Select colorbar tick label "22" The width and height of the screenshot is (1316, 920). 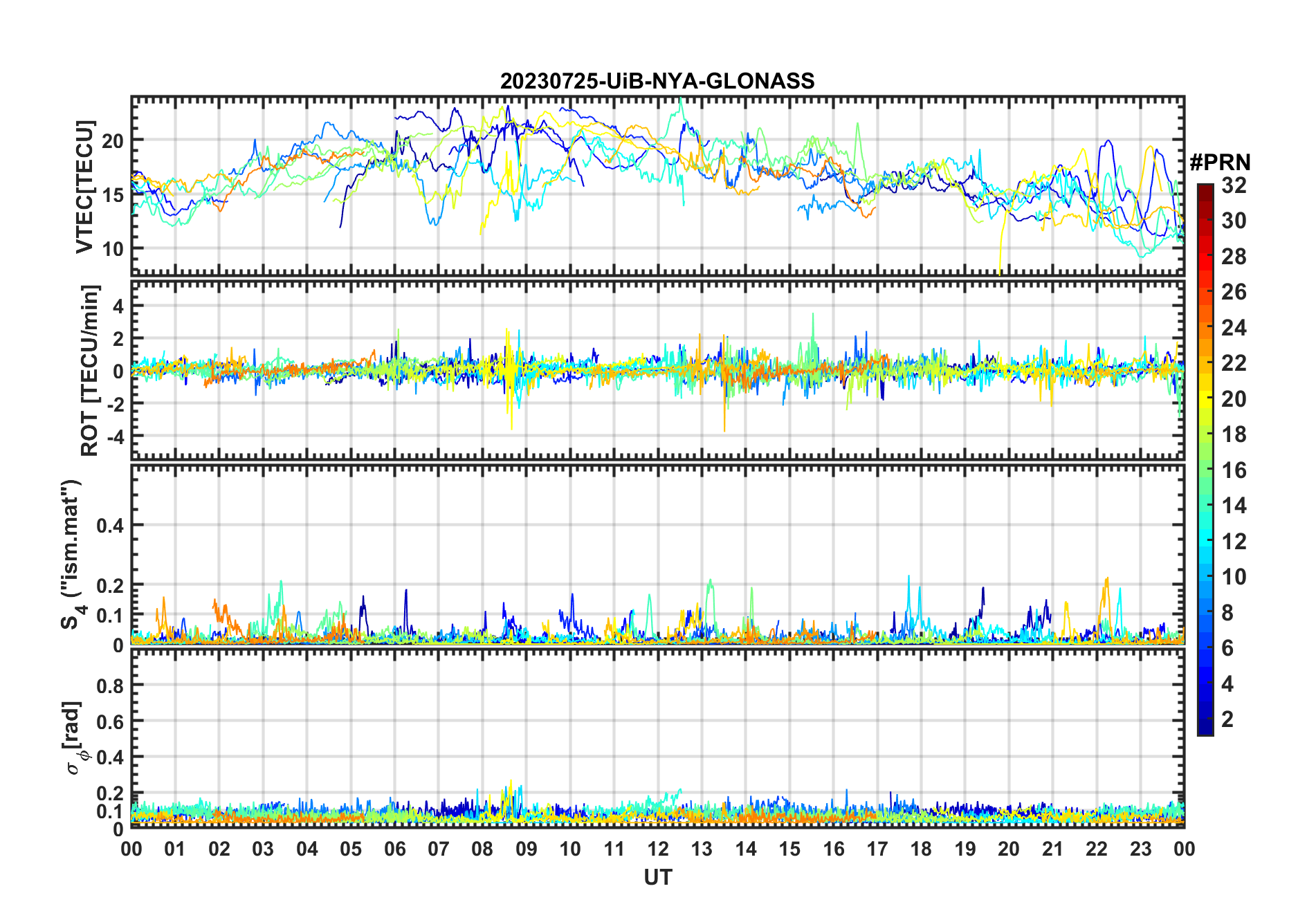tap(1234, 363)
